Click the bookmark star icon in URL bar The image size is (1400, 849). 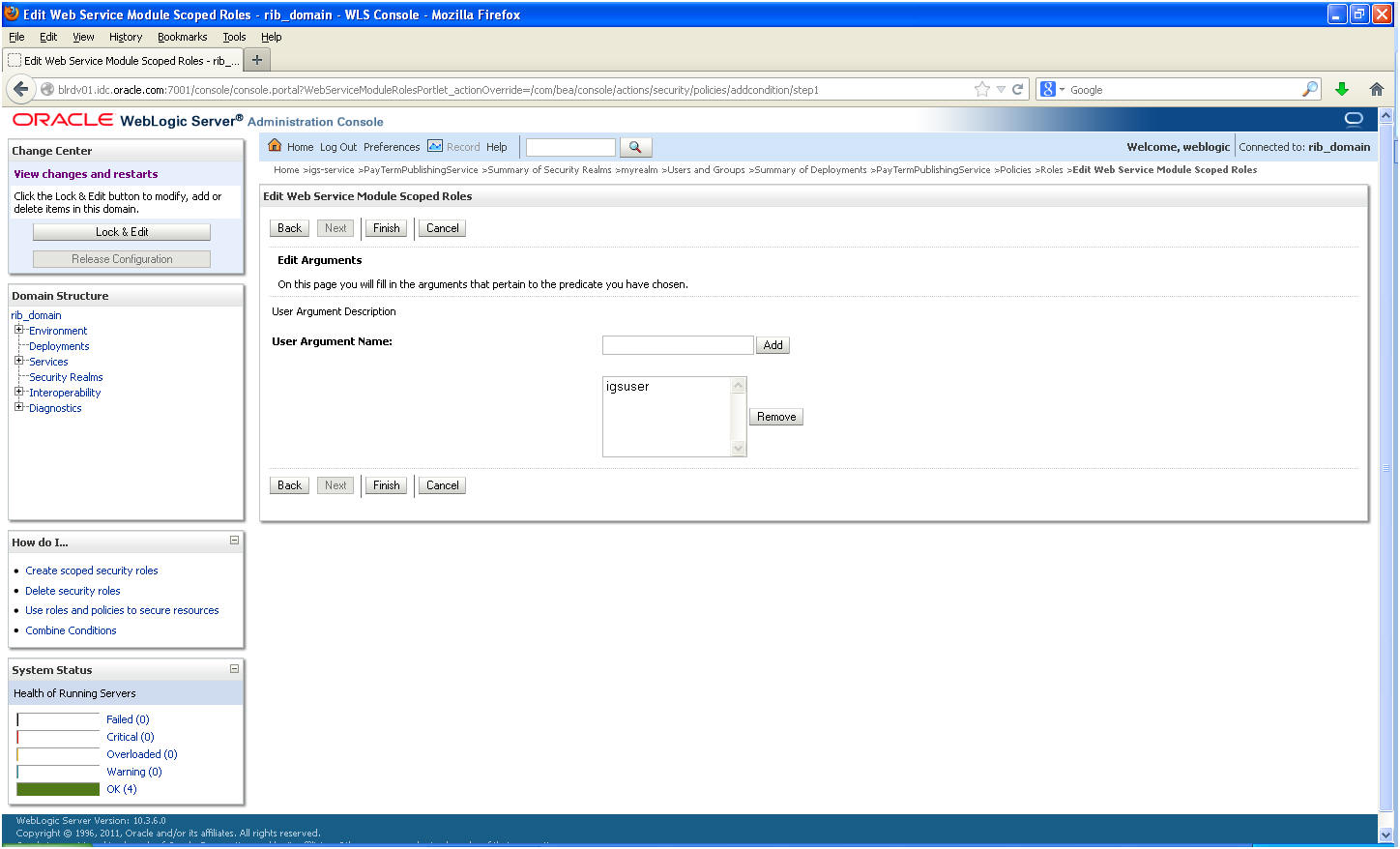(982, 89)
